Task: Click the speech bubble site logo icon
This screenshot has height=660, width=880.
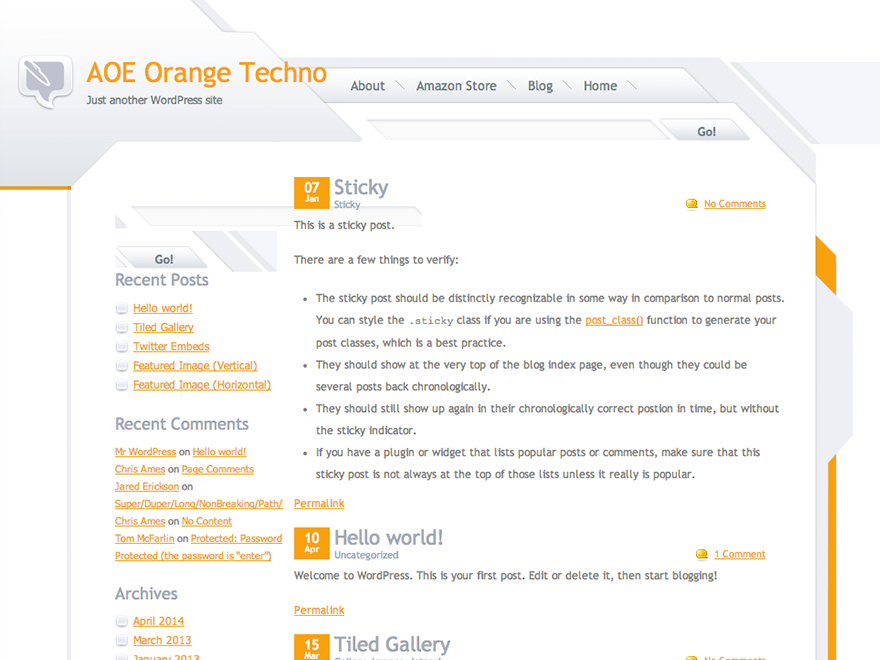Action: pyautogui.click(x=42, y=75)
